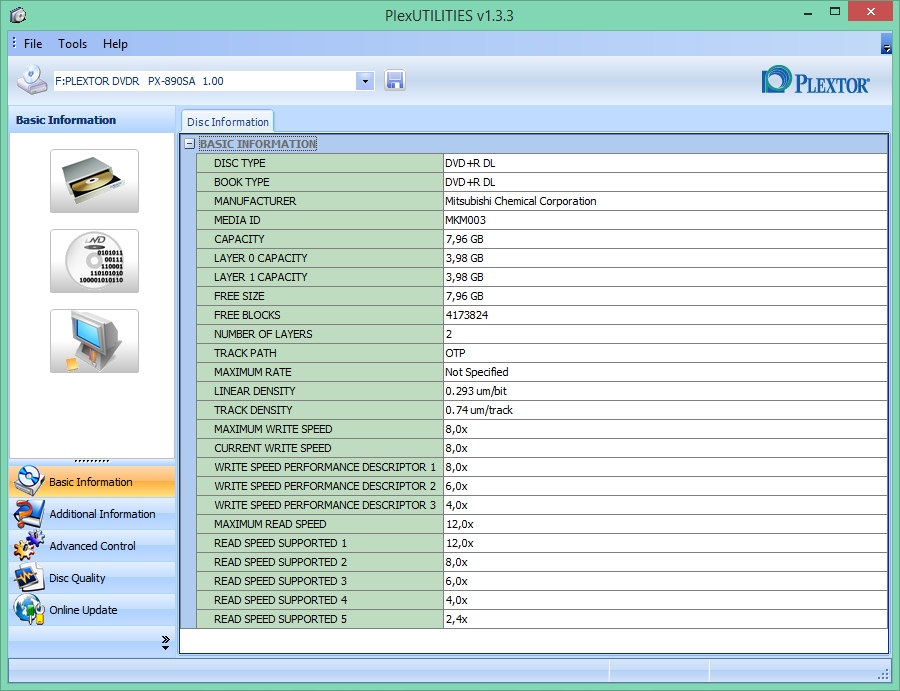Collapse the BASIC INFORMATION section

(x=190, y=144)
